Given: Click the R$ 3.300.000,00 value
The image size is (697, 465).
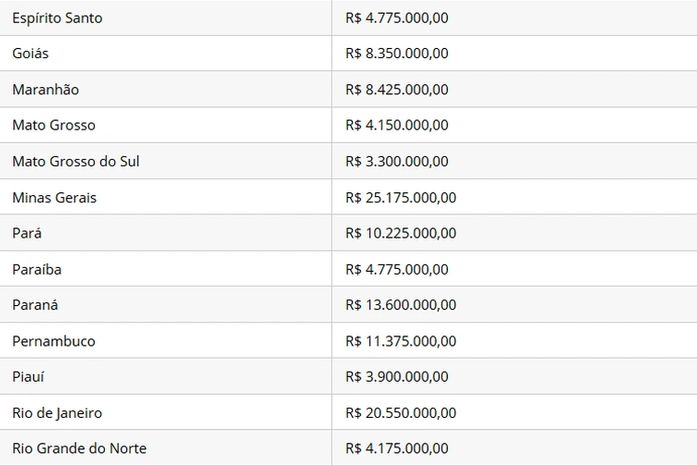Looking at the screenshot, I should click(397, 161).
